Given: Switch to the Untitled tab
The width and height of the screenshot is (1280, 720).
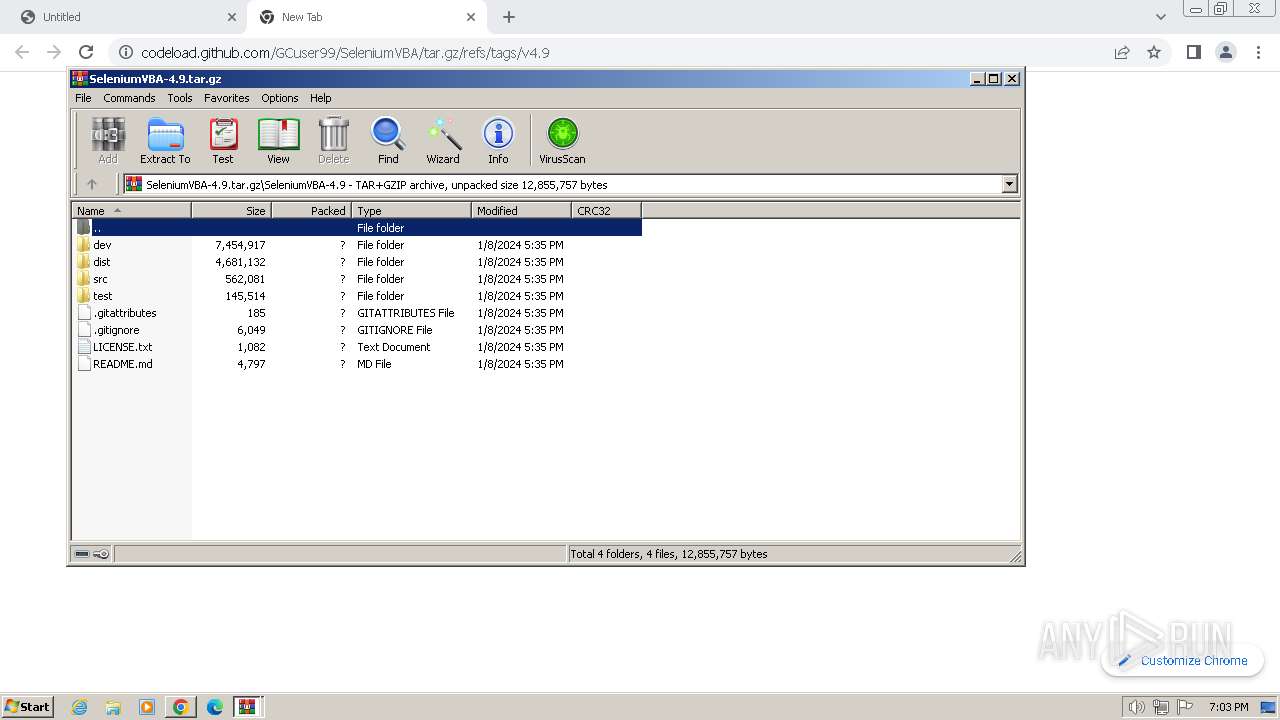Looking at the screenshot, I should click(x=125, y=17).
